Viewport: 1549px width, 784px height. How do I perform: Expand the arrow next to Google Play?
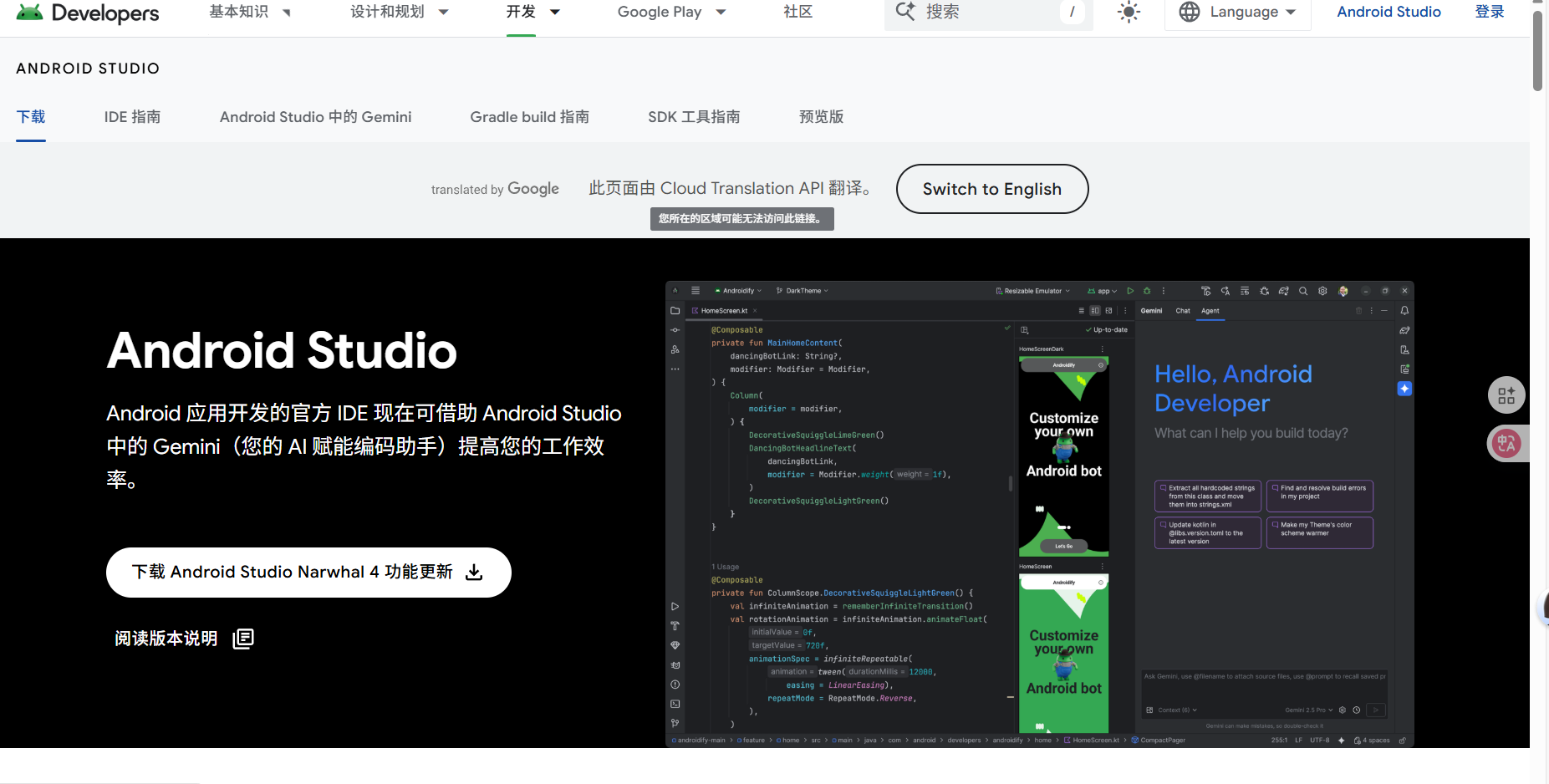click(721, 13)
